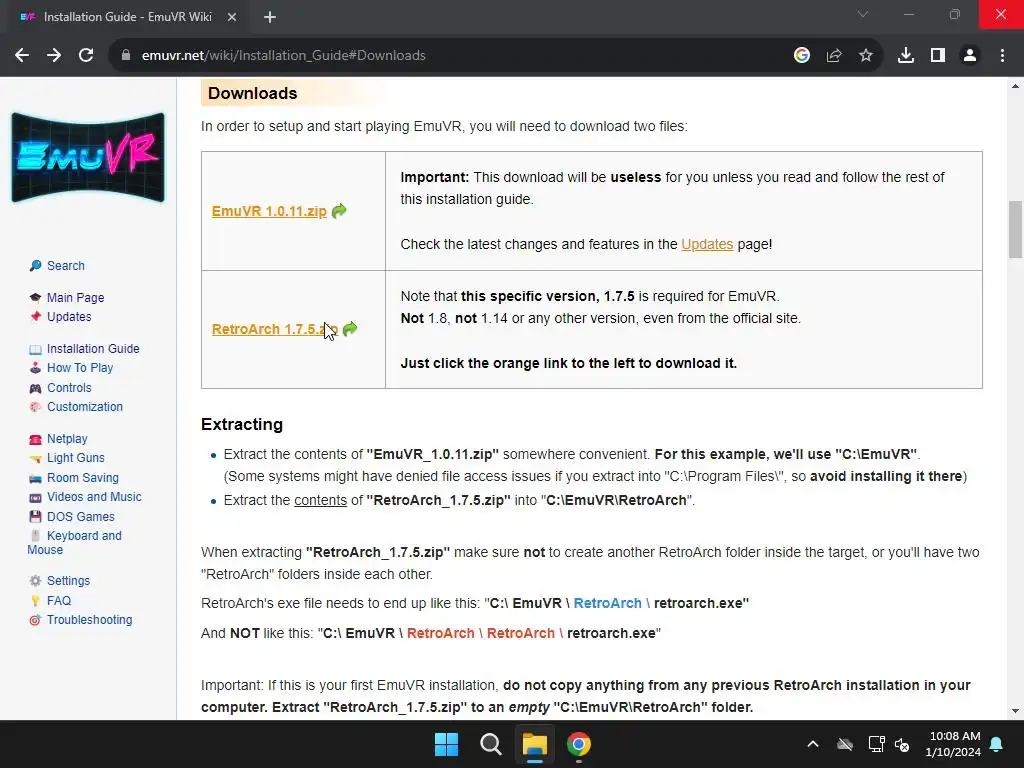This screenshot has height=768, width=1024.
Task: Go back to the previous page
Action: (22, 56)
